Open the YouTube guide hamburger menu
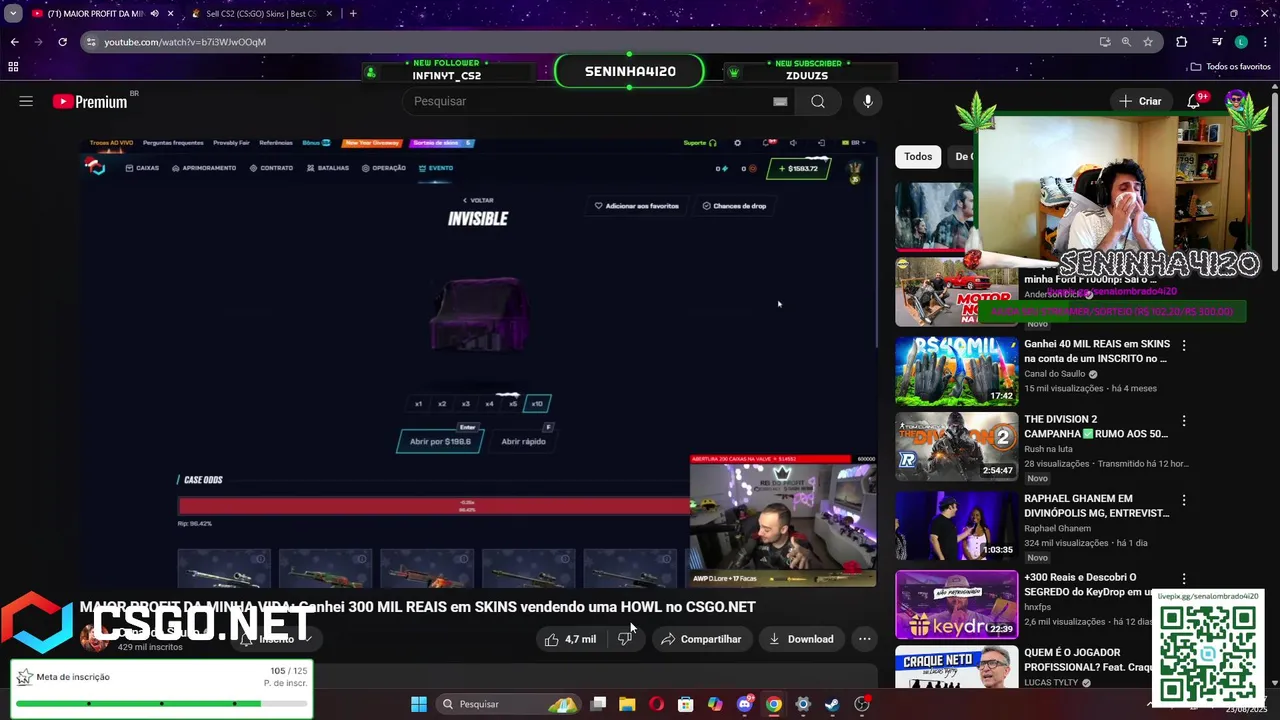The height and width of the screenshot is (720, 1280). point(26,101)
